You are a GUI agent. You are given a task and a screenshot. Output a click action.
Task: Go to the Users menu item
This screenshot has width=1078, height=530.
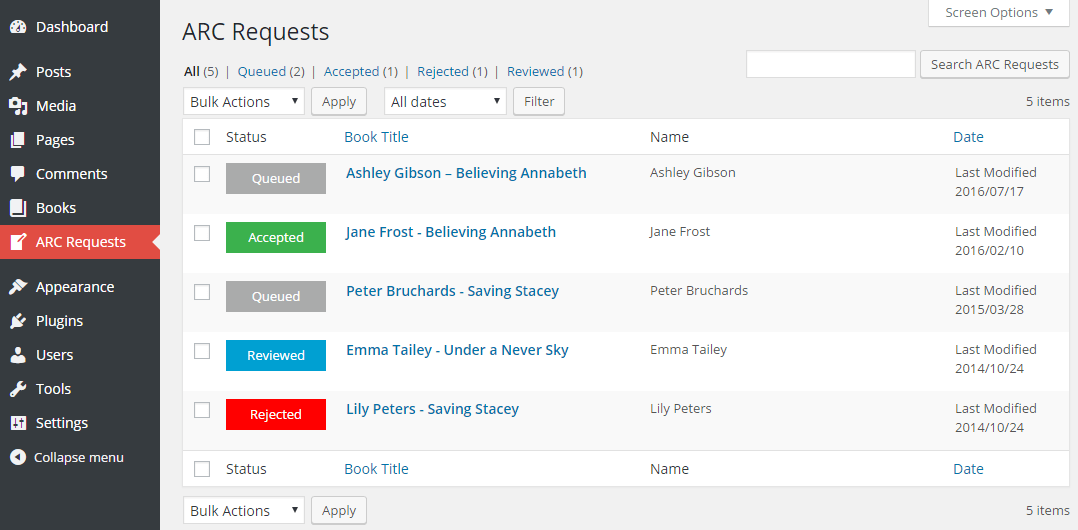54,355
